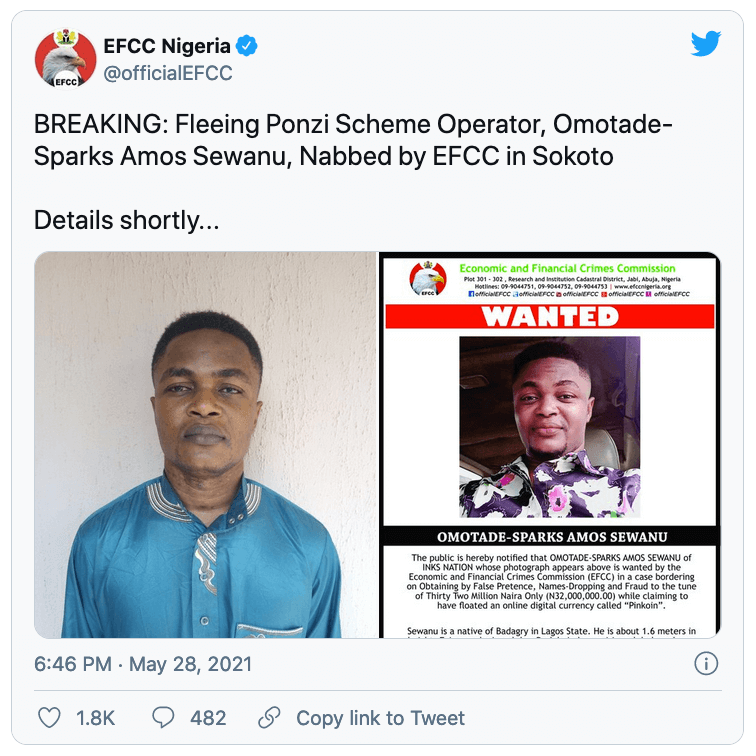This screenshot has width=756, height=756.
Task: Click the Twitter bird logo
Action: (x=705, y=45)
